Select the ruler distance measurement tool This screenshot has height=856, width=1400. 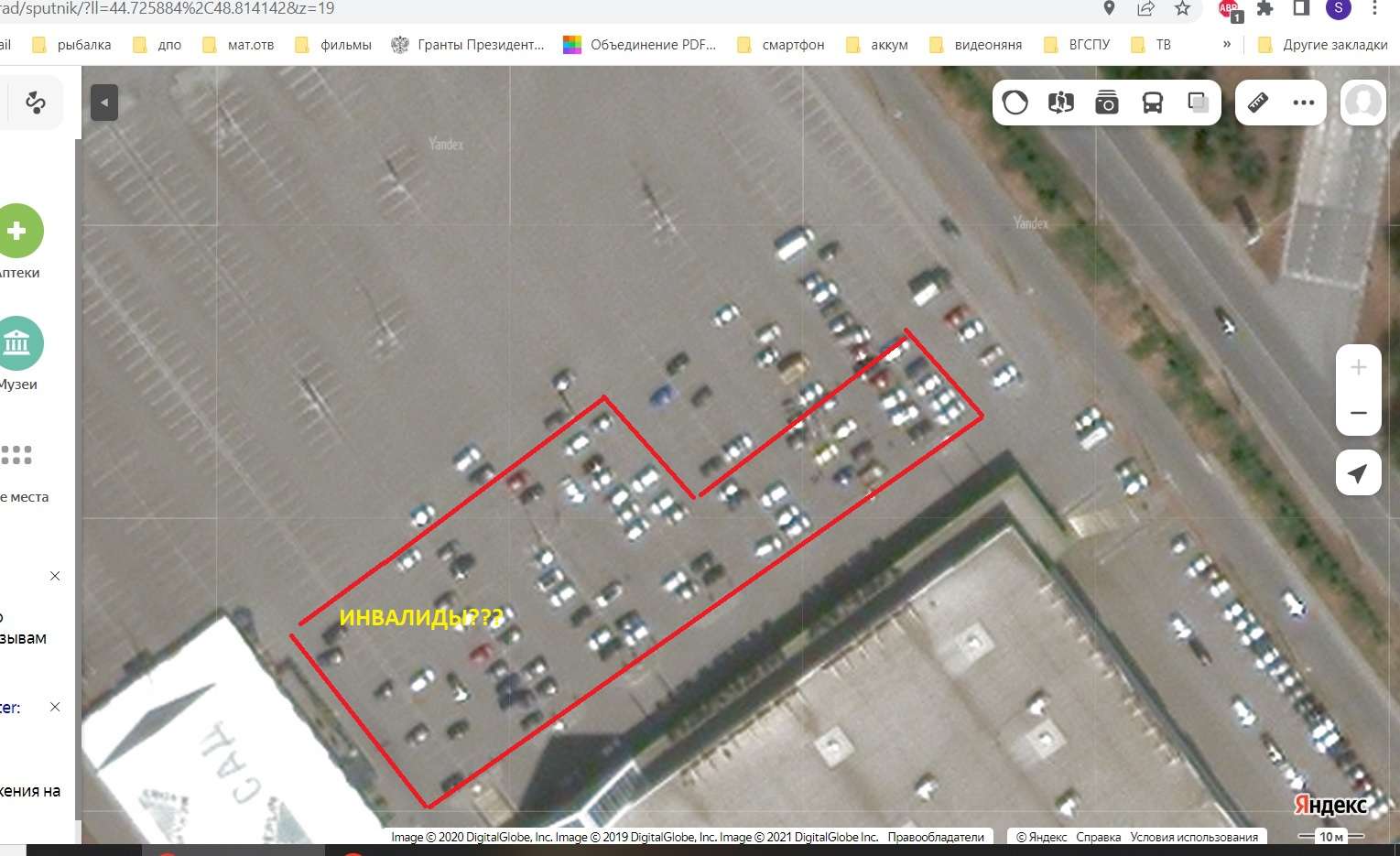pos(1258,103)
